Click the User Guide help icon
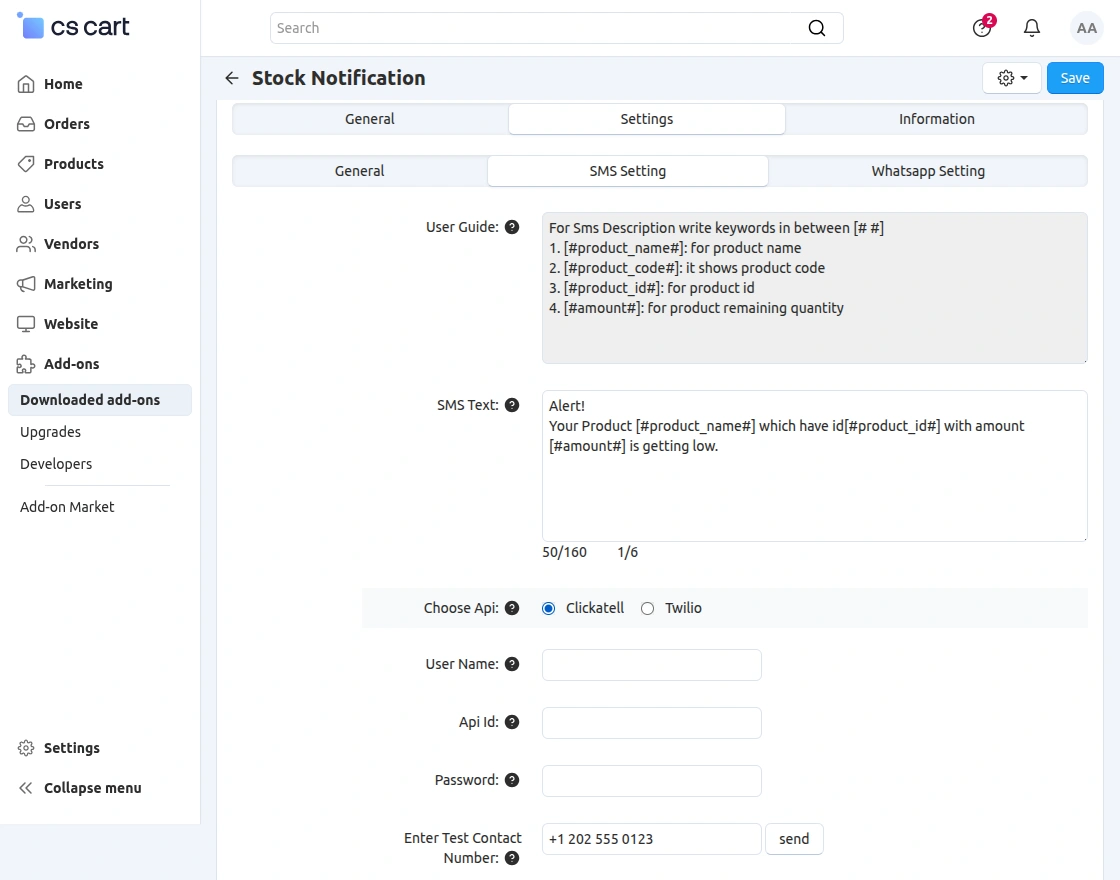This screenshot has width=1120, height=880. [x=513, y=227]
